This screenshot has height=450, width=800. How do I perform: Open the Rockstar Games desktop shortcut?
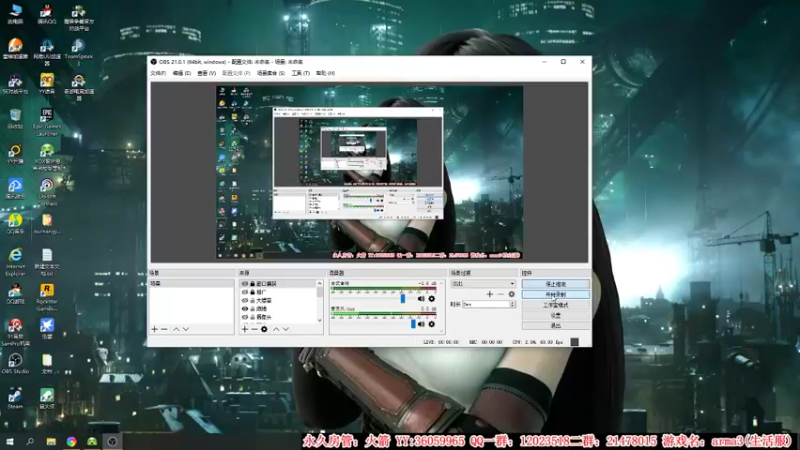47,297
